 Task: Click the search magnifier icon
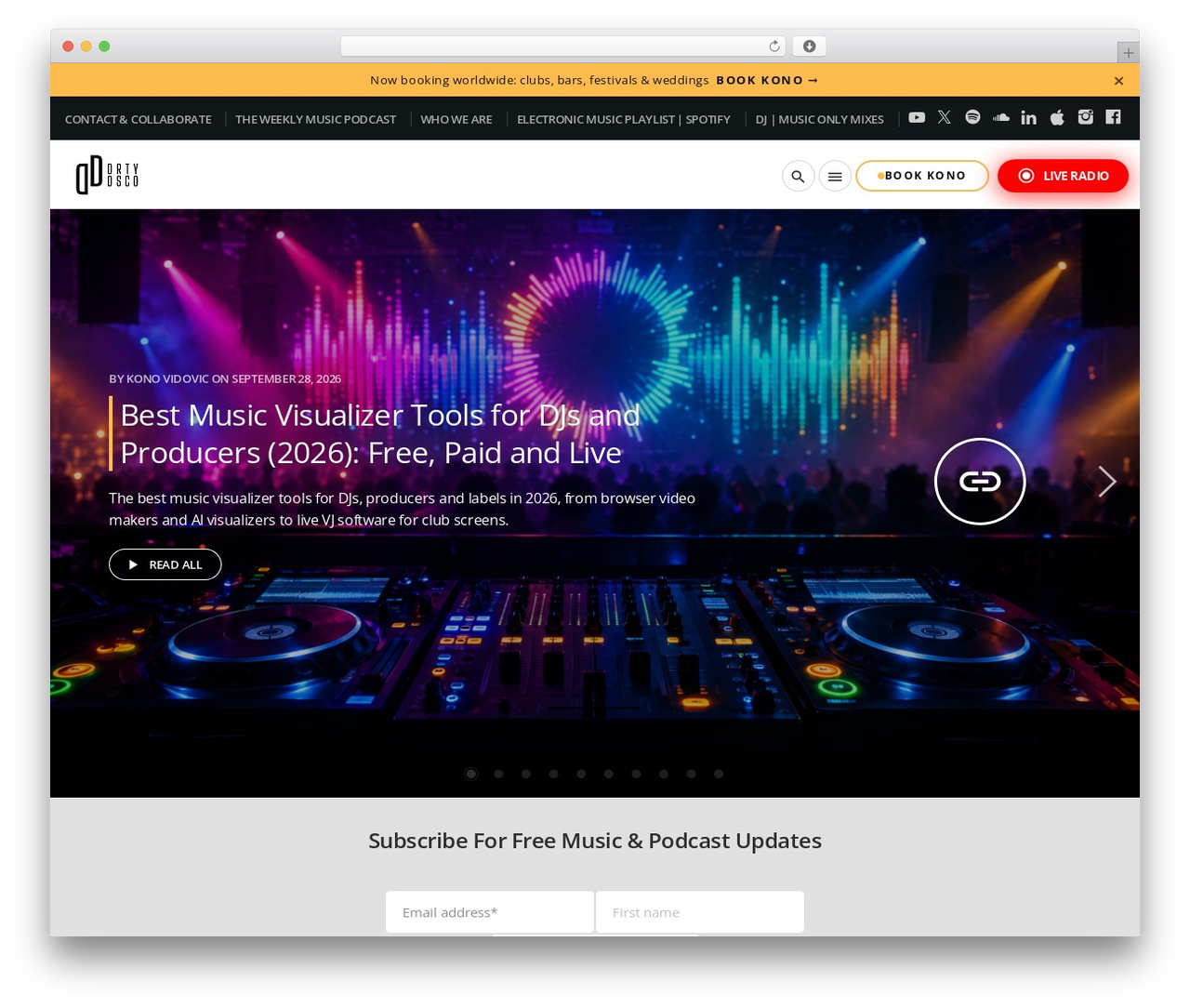[x=798, y=176]
